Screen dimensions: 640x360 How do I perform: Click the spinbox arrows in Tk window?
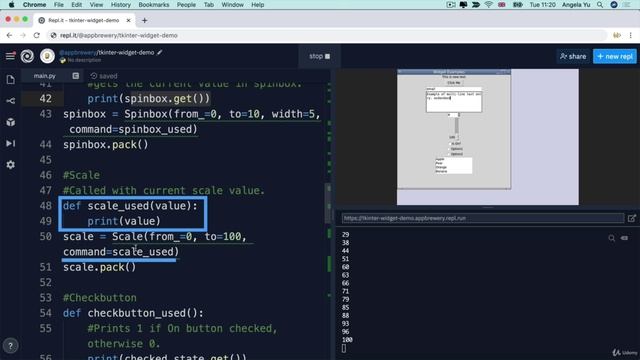tap(459, 115)
